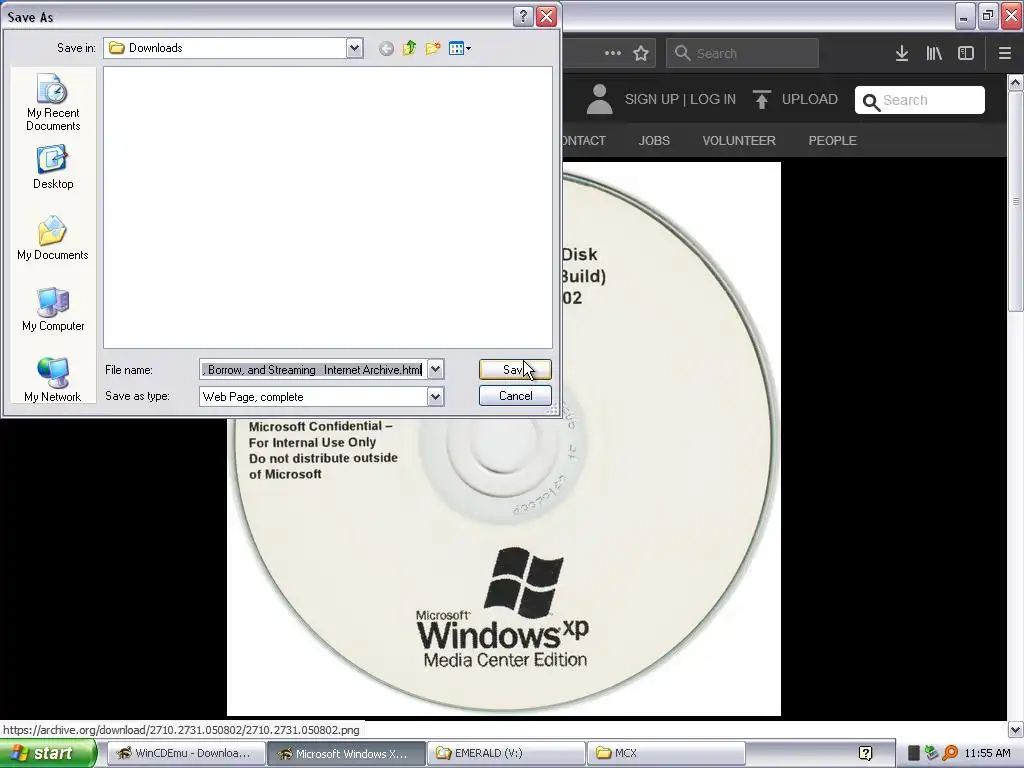Switch to Microsoft Windows X... taskbar window
1024x768 pixels.
tap(346, 754)
